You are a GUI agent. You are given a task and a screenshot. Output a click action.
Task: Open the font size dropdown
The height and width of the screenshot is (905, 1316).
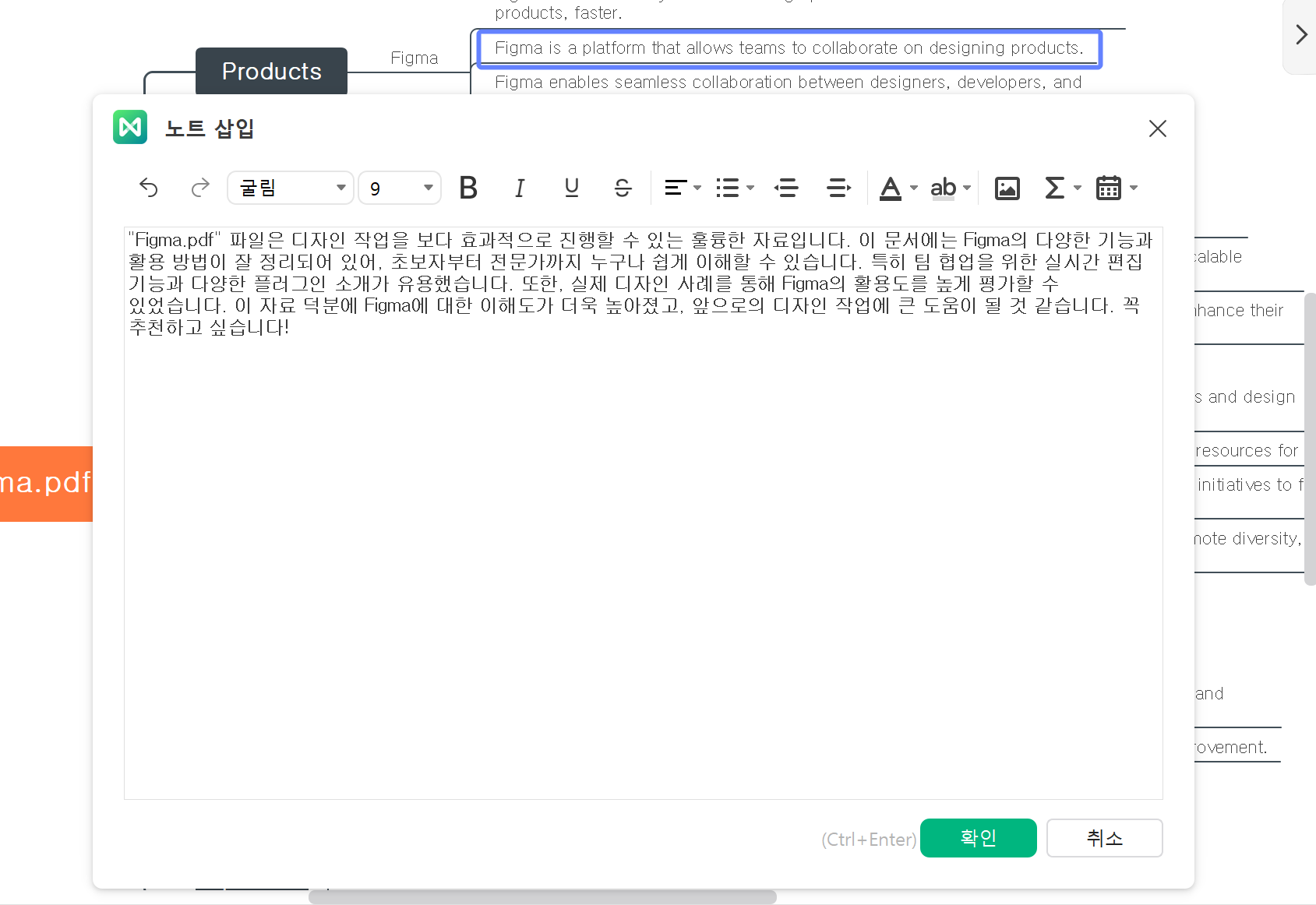coord(400,188)
